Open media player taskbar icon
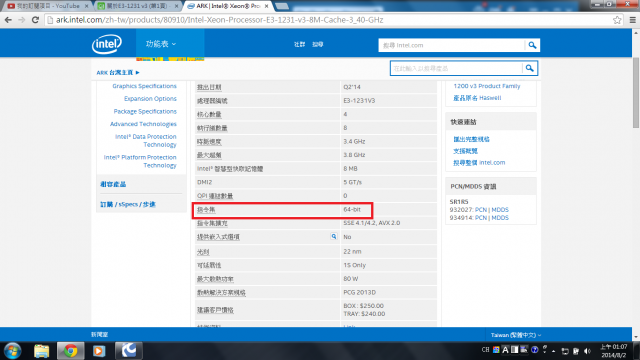This screenshot has width=640, height=360. 99,351
